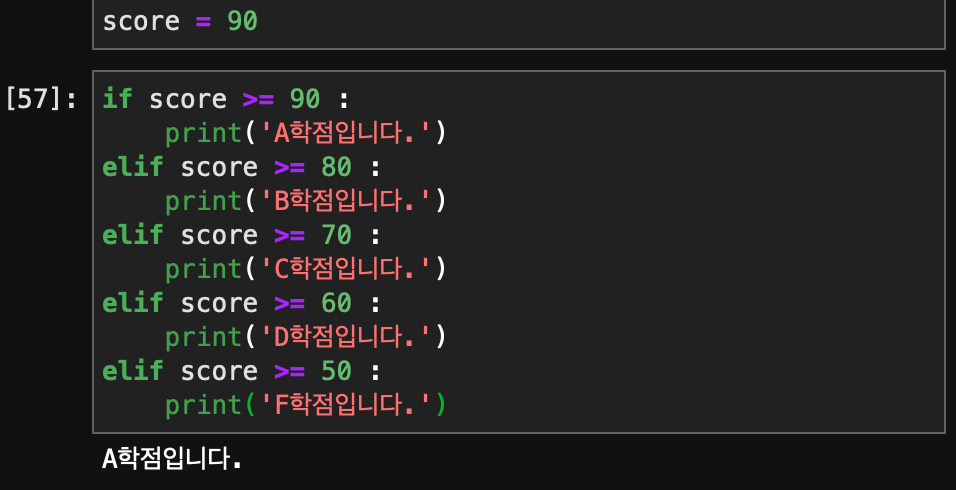Screen dimensions: 956x490
Task: Click the 'elif score >= 70 :' line
Action: [241, 235]
